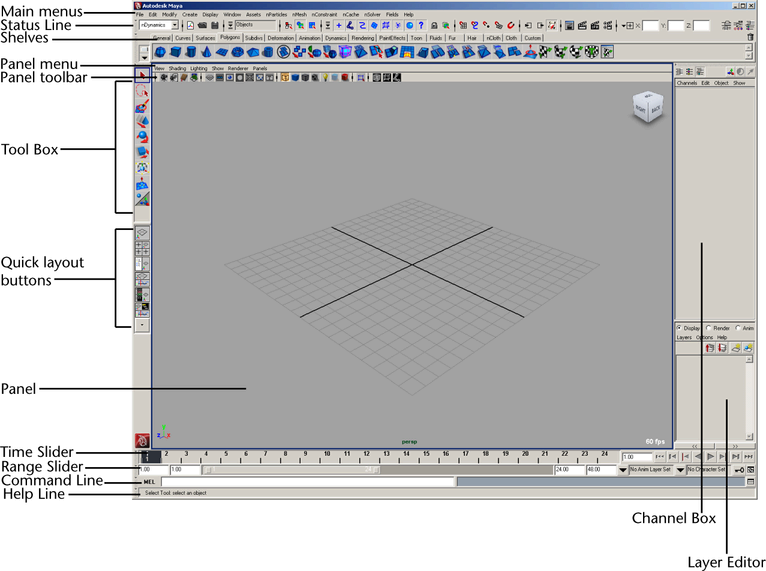Activate the Move Tool in Tool Box
Image resolution: width=766 pixels, height=571 pixels.
tap(142, 121)
